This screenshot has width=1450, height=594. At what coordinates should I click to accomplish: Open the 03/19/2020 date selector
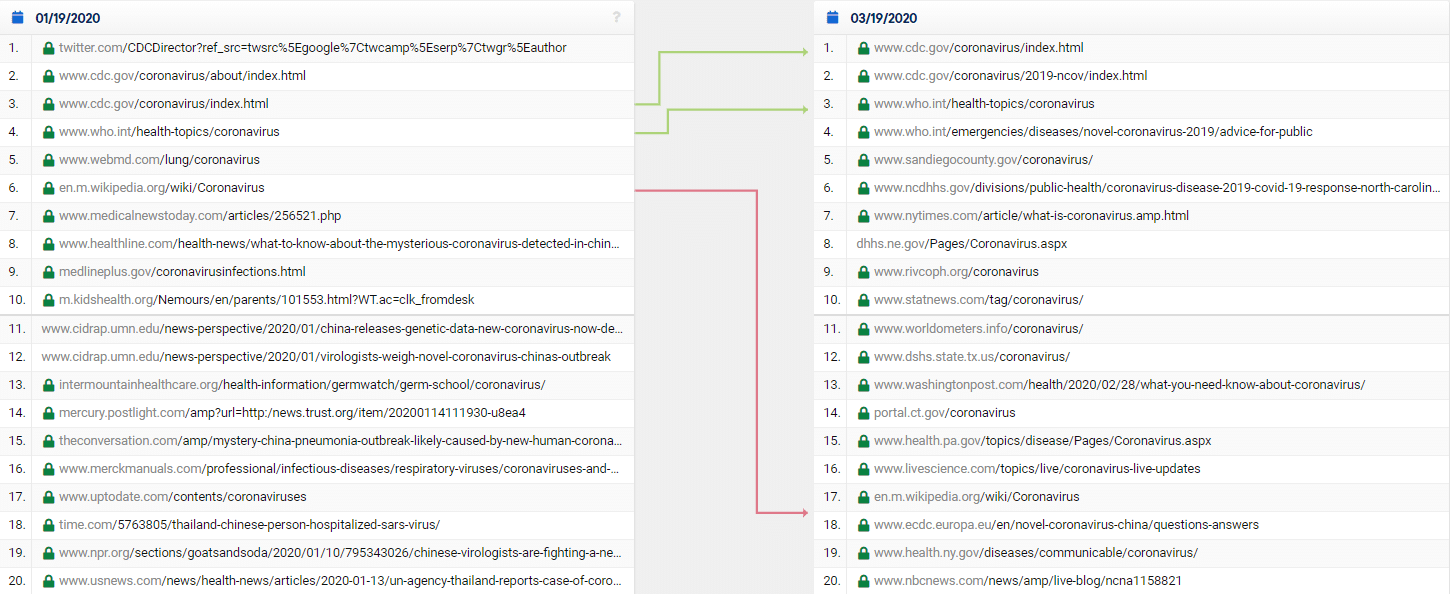click(883, 18)
